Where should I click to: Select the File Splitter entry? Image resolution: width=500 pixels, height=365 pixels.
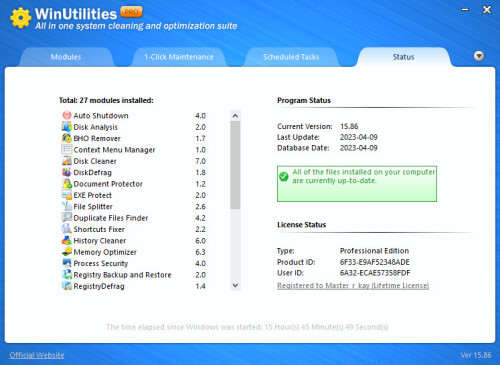tap(93, 206)
